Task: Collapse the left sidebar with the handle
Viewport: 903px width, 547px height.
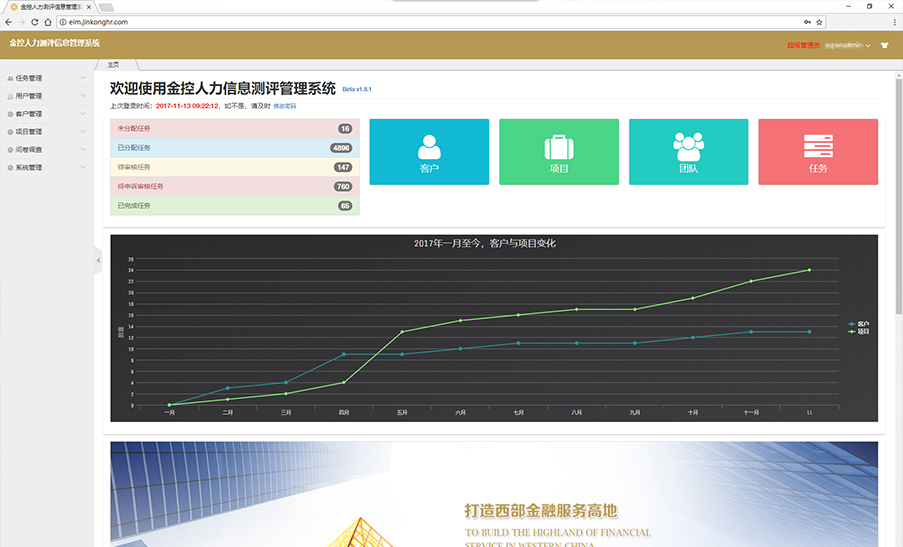Action: 98,261
